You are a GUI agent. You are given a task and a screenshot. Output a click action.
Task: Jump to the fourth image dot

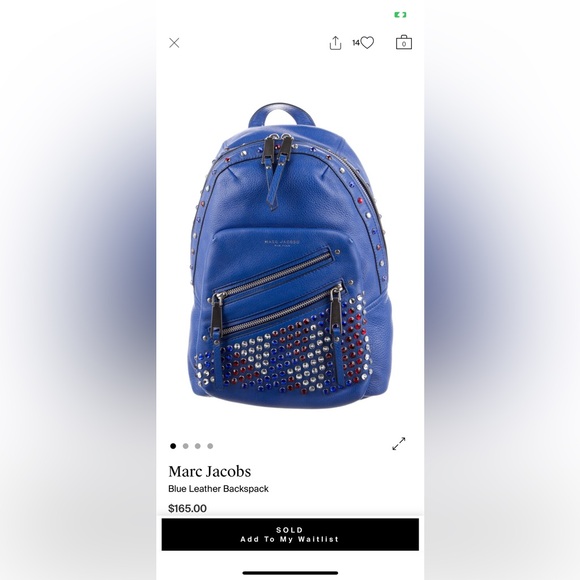[210, 446]
